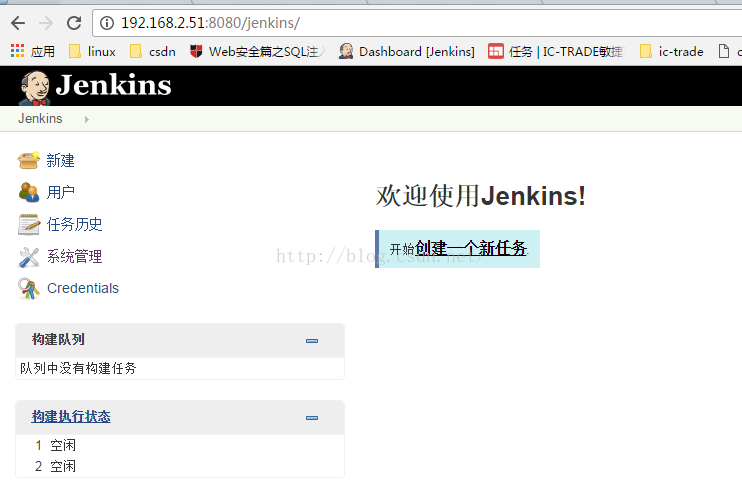Image resolution: width=742 pixels, height=490 pixels.
Task: Expand the breadcrumb arrow next to Jenkins
Action: [87, 119]
